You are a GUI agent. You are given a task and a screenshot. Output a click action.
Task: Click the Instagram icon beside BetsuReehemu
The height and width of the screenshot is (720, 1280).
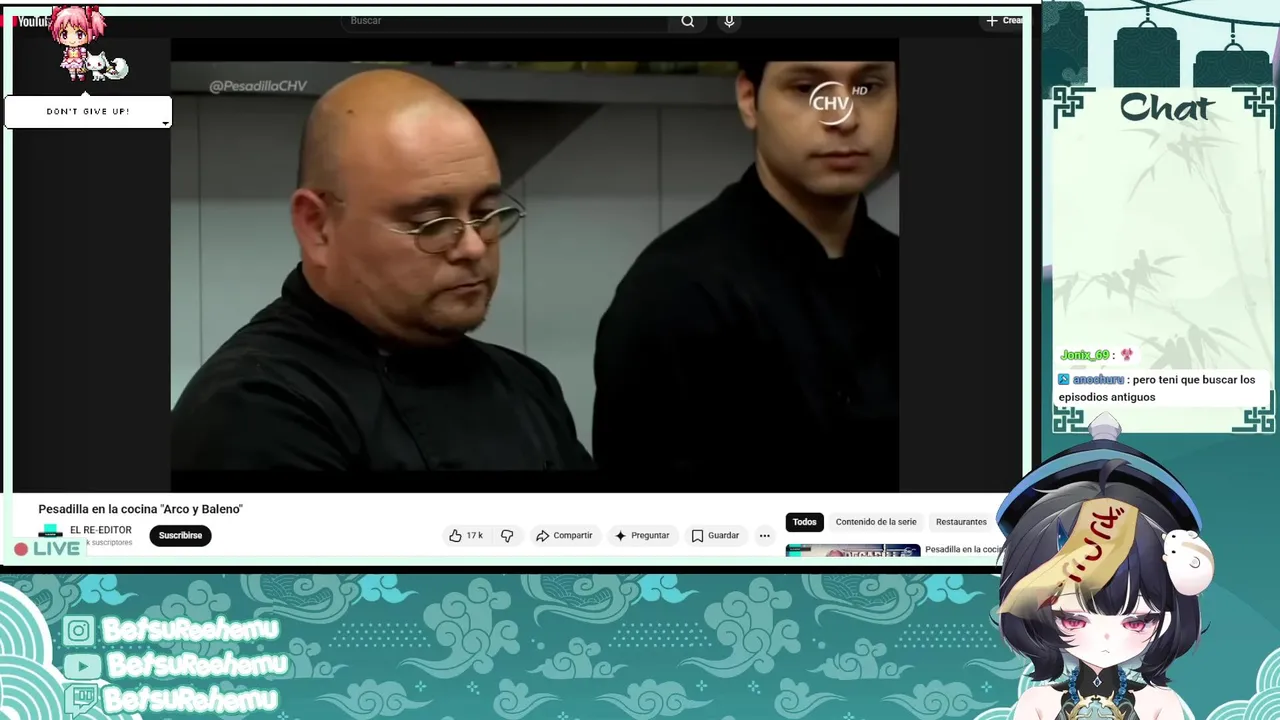click(78, 631)
